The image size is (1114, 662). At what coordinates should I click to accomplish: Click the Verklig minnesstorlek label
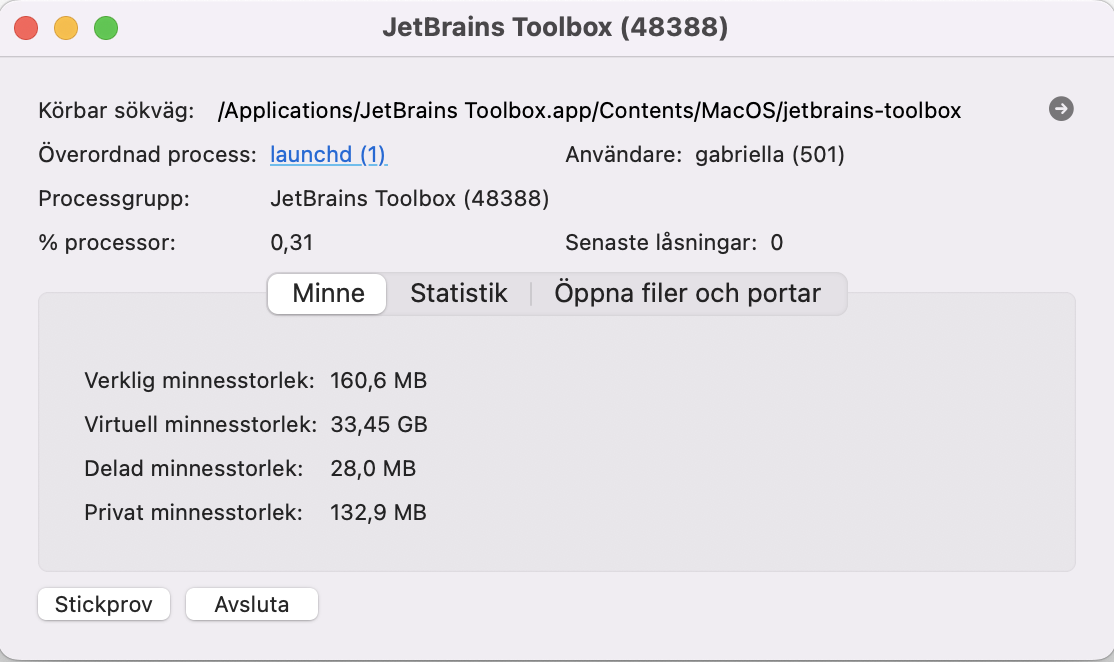coord(200,380)
